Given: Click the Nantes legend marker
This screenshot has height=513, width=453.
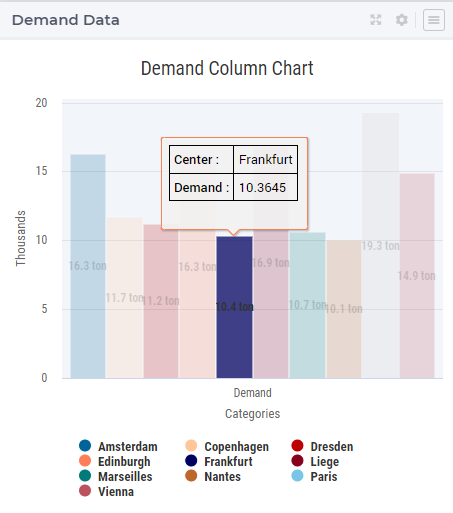Looking at the screenshot, I should [x=191, y=476].
